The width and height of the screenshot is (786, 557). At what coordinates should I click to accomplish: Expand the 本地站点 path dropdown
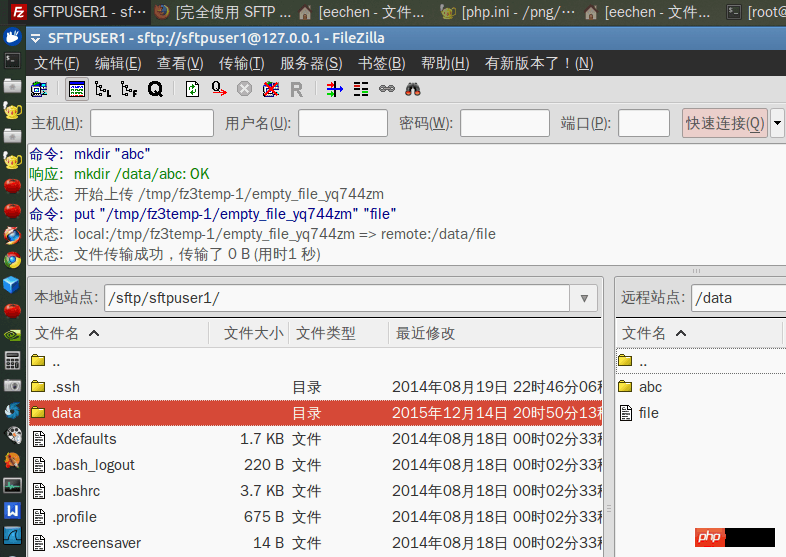[x=583, y=298]
